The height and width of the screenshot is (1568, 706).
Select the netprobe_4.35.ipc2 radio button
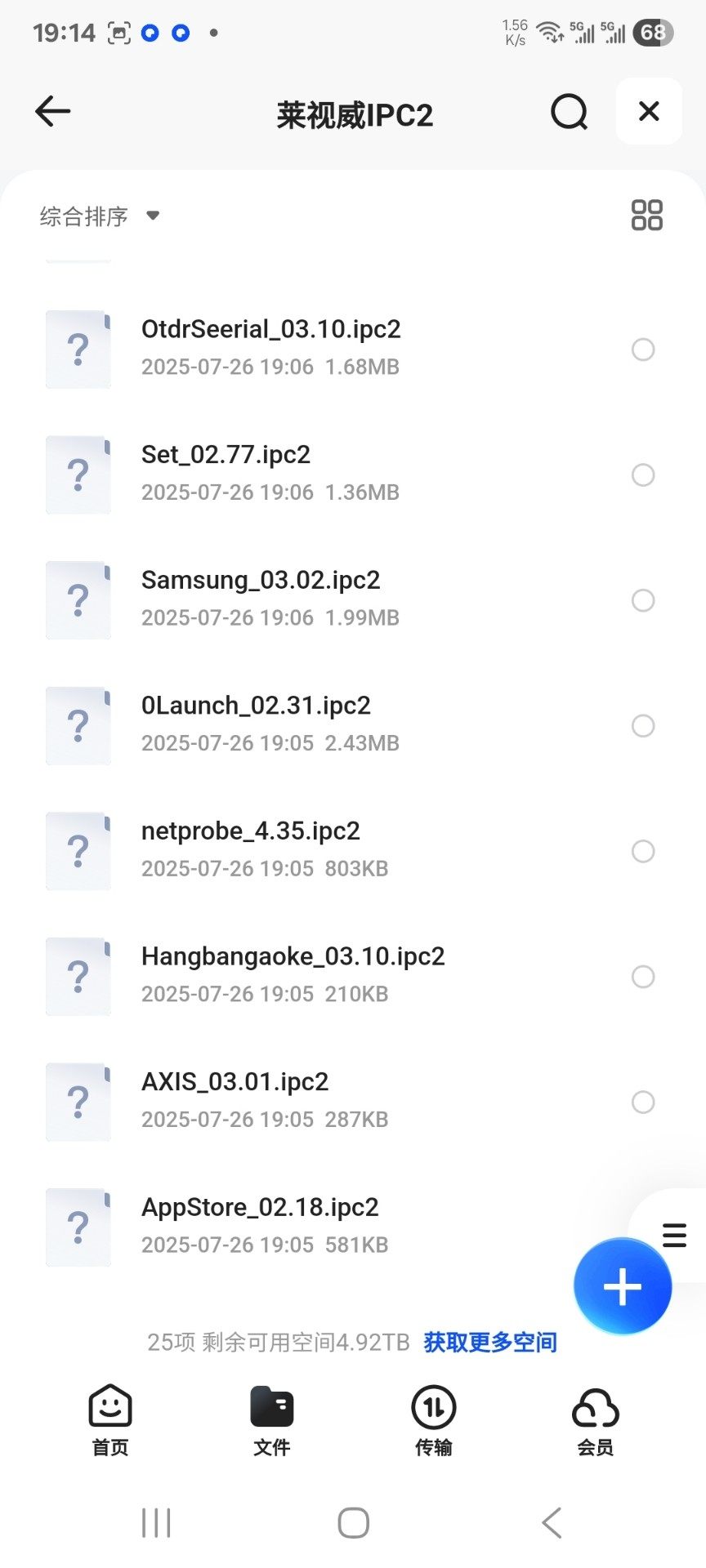643,851
